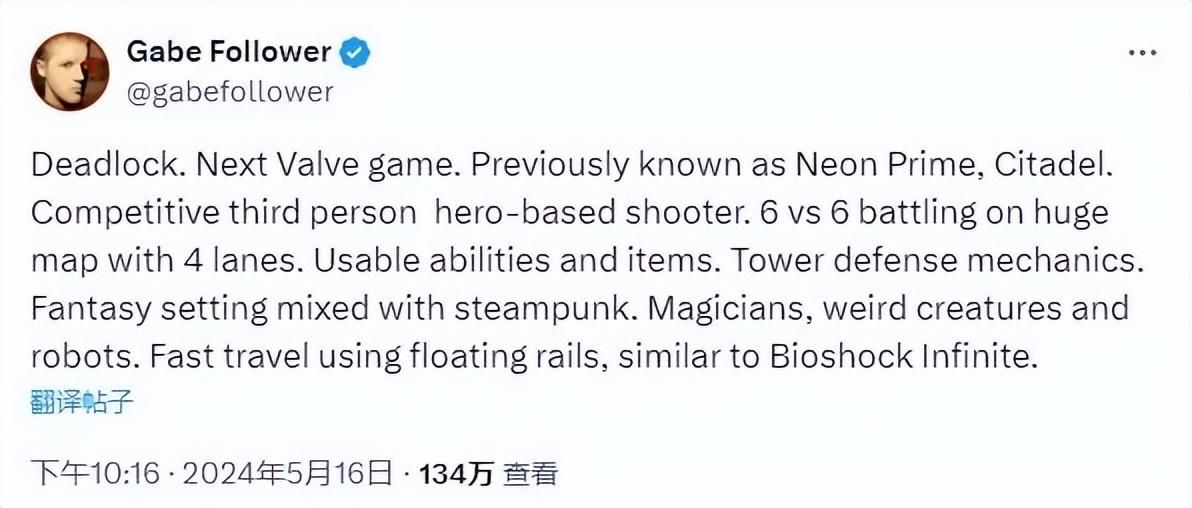Click the 2024年5月16日 post date
The height and width of the screenshot is (508, 1192).
click(286, 475)
